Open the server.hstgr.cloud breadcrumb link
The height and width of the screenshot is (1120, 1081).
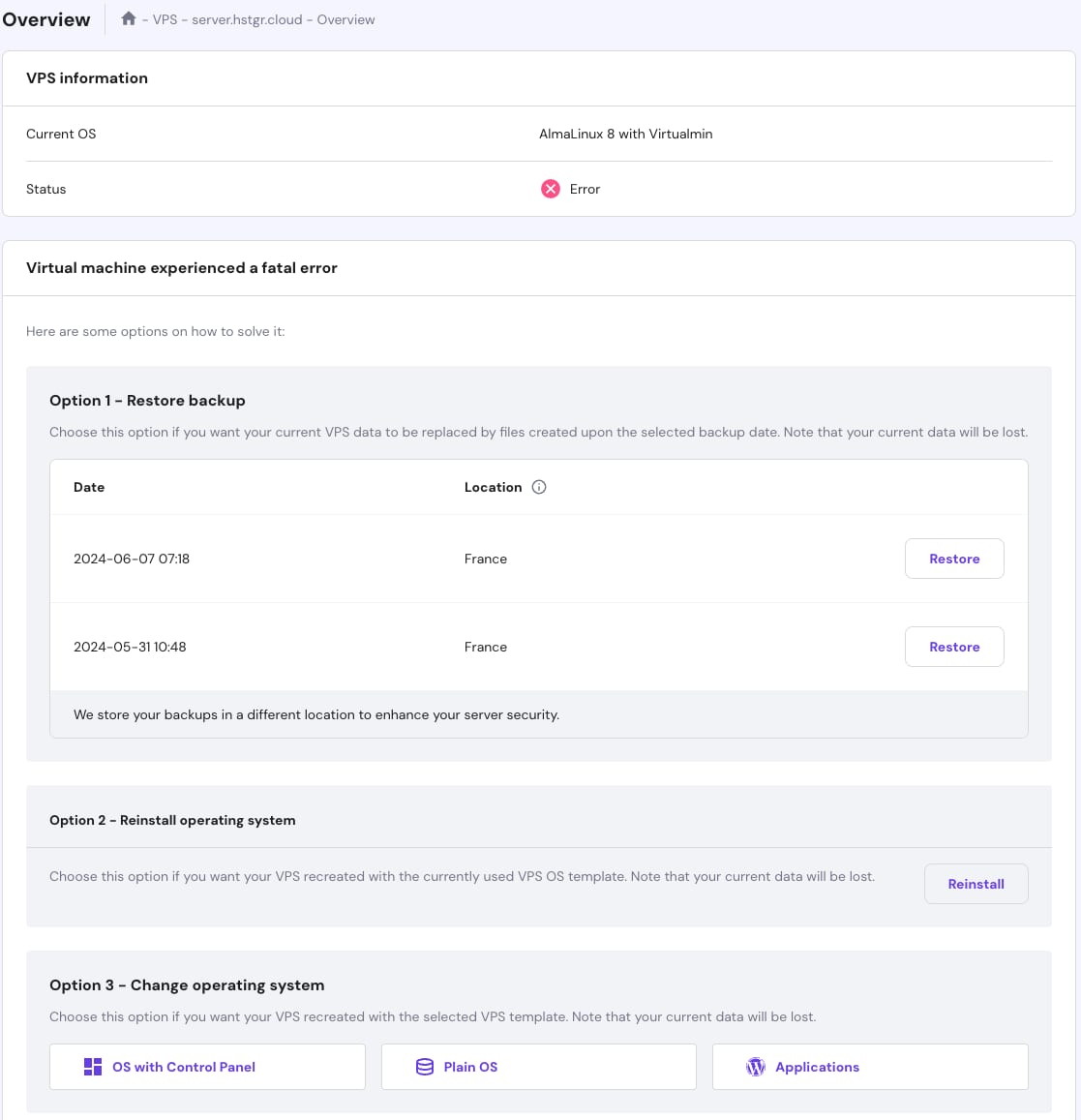[x=247, y=19]
